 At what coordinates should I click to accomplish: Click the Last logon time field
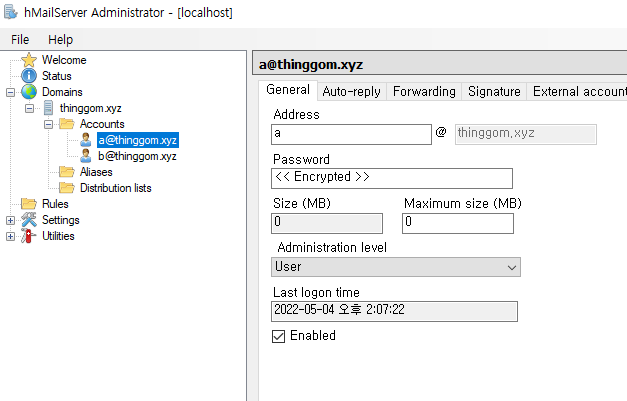394,311
